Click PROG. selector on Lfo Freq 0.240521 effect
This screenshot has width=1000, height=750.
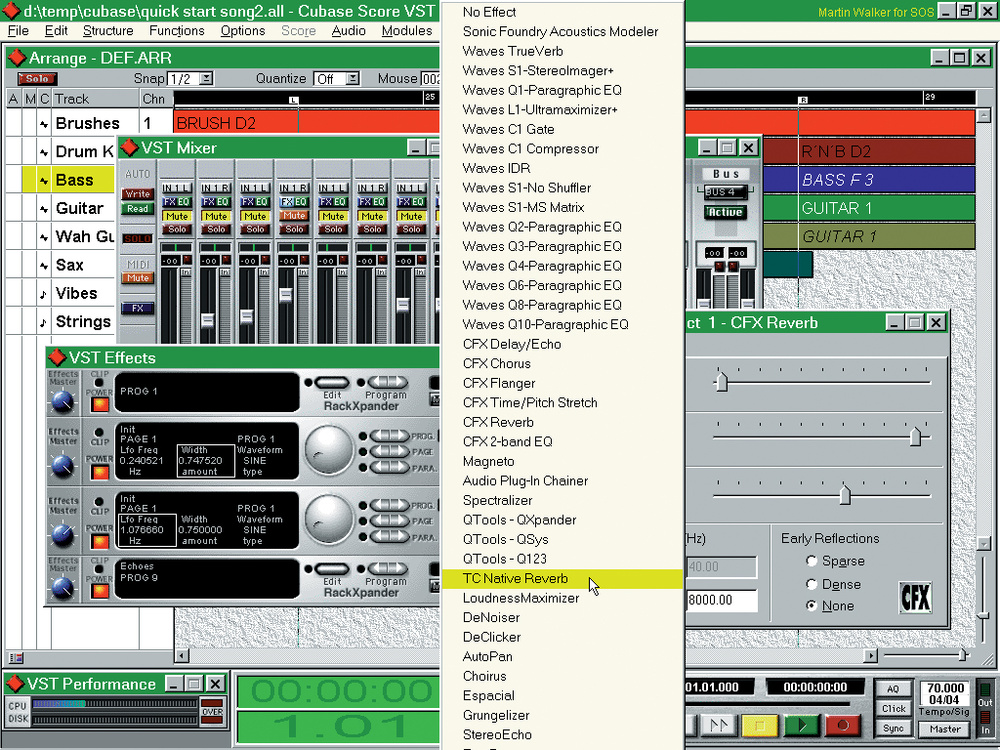coord(388,436)
